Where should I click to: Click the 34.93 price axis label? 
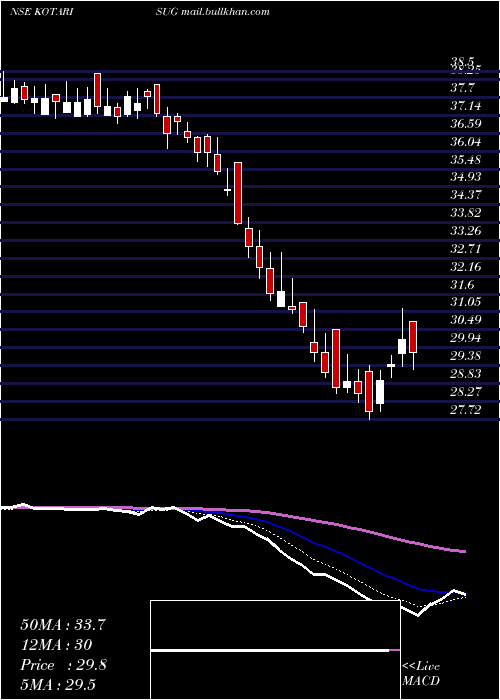pyautogui.click(x=465, y=177)
